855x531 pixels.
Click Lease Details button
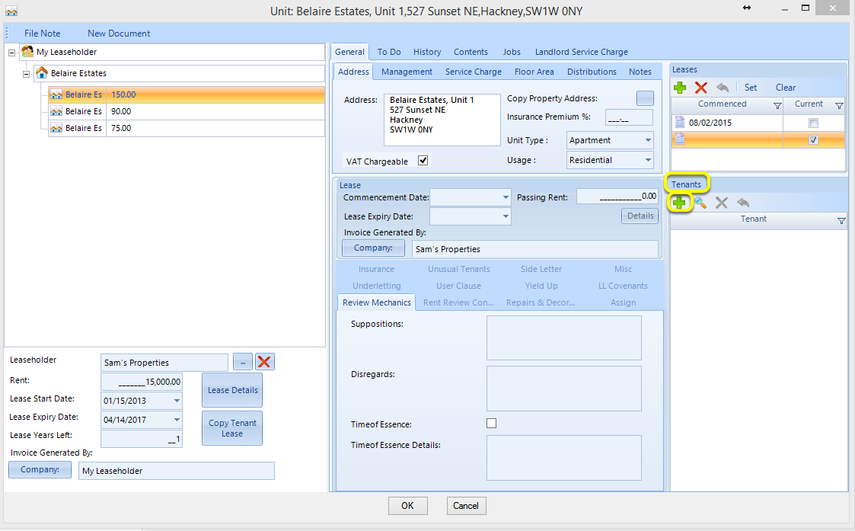point(232,390)
